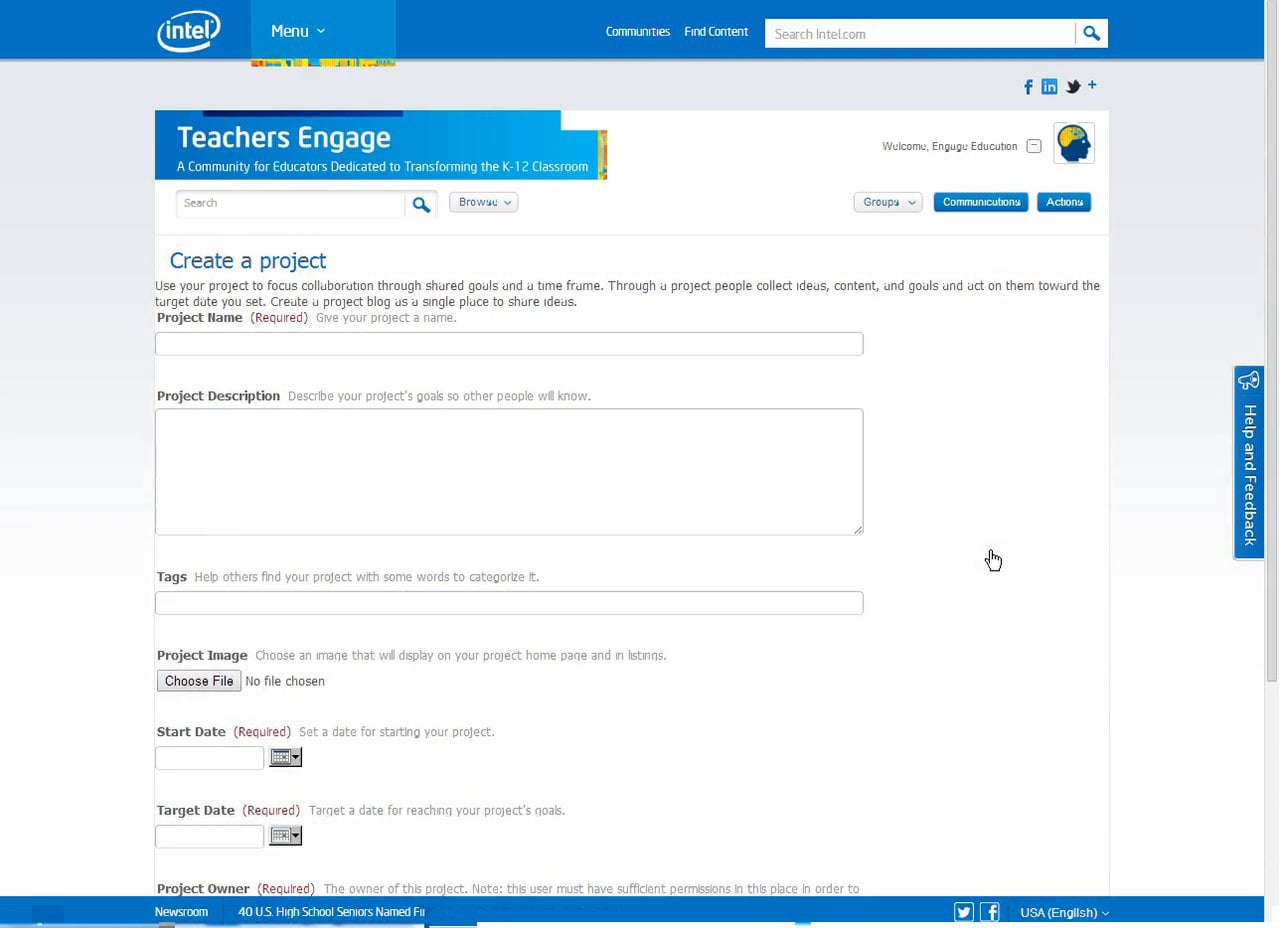The image size is (1280, 928).
Task: Open the Find Content link
Action: tap(716, 32)
